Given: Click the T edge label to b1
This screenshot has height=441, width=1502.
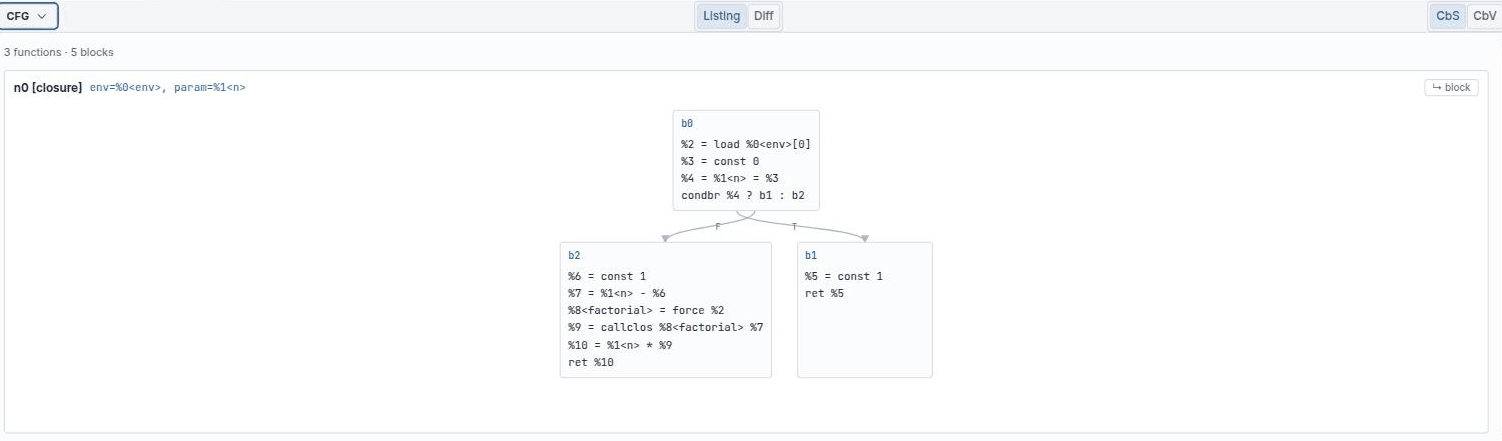Looking at the screenshot, I should click(795, 227).
